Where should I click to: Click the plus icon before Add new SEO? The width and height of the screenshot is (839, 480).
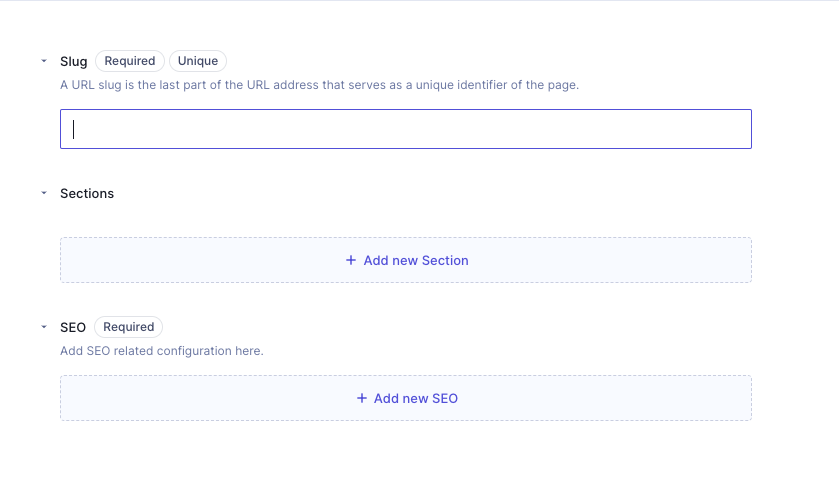[x=362, y=398]
